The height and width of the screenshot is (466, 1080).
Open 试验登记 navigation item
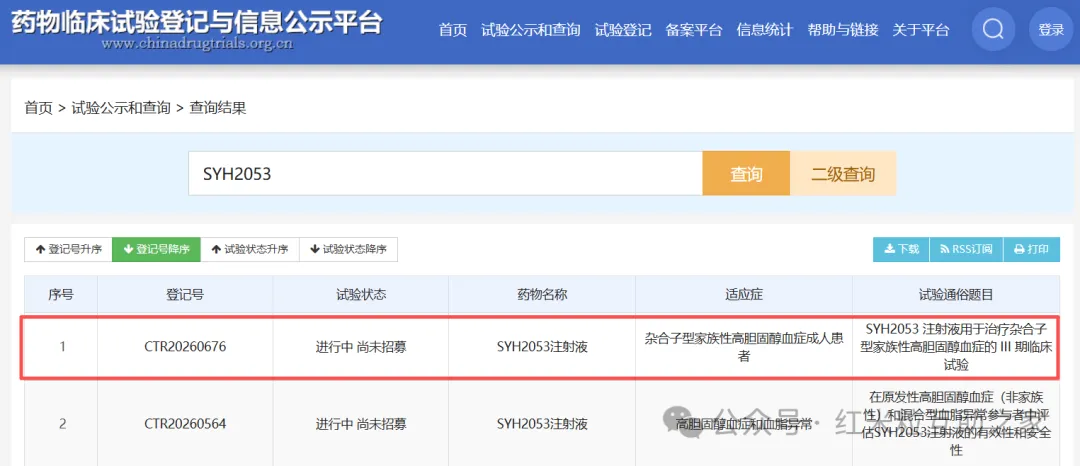pyautogui.click(x=623, y=30)
